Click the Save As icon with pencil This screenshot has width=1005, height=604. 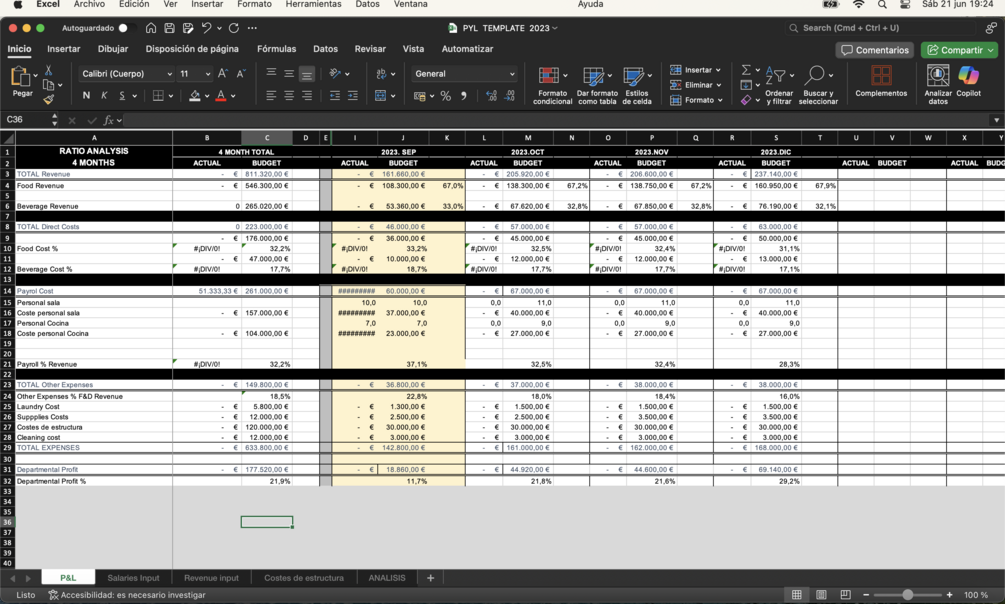(x=188, y=28)
